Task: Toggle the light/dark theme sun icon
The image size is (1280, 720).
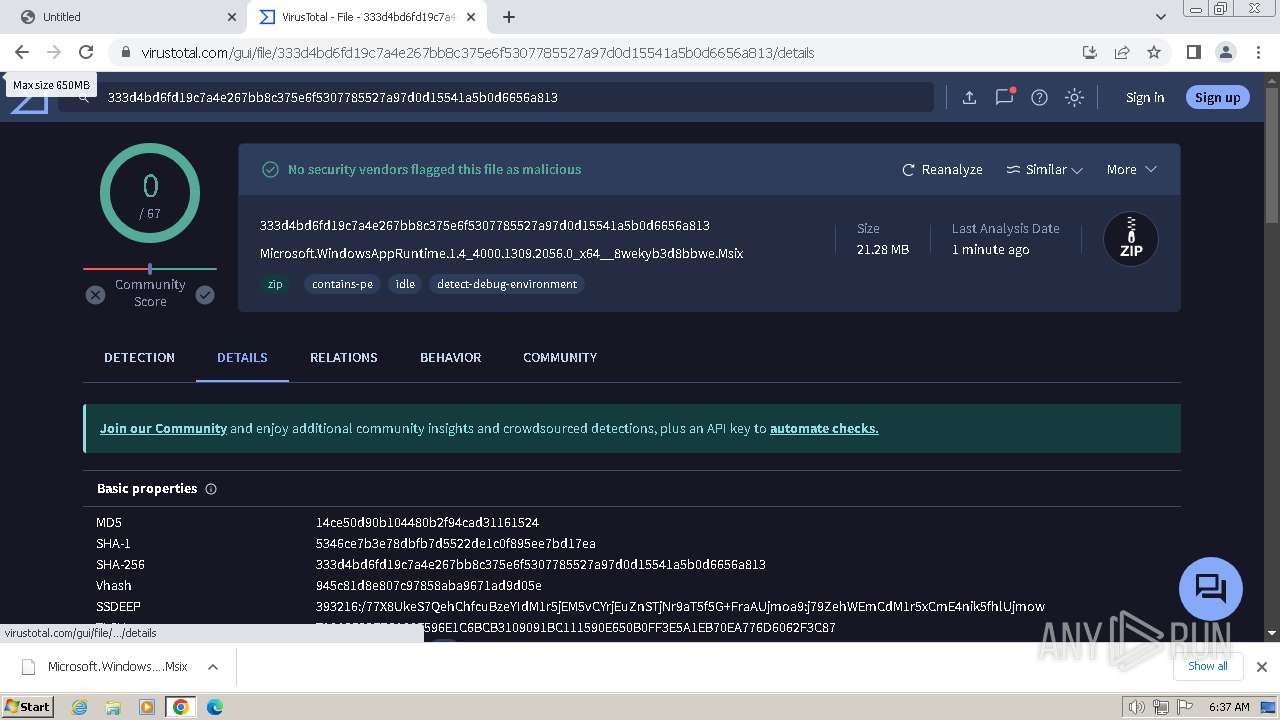Action: tap(1074, 97)
